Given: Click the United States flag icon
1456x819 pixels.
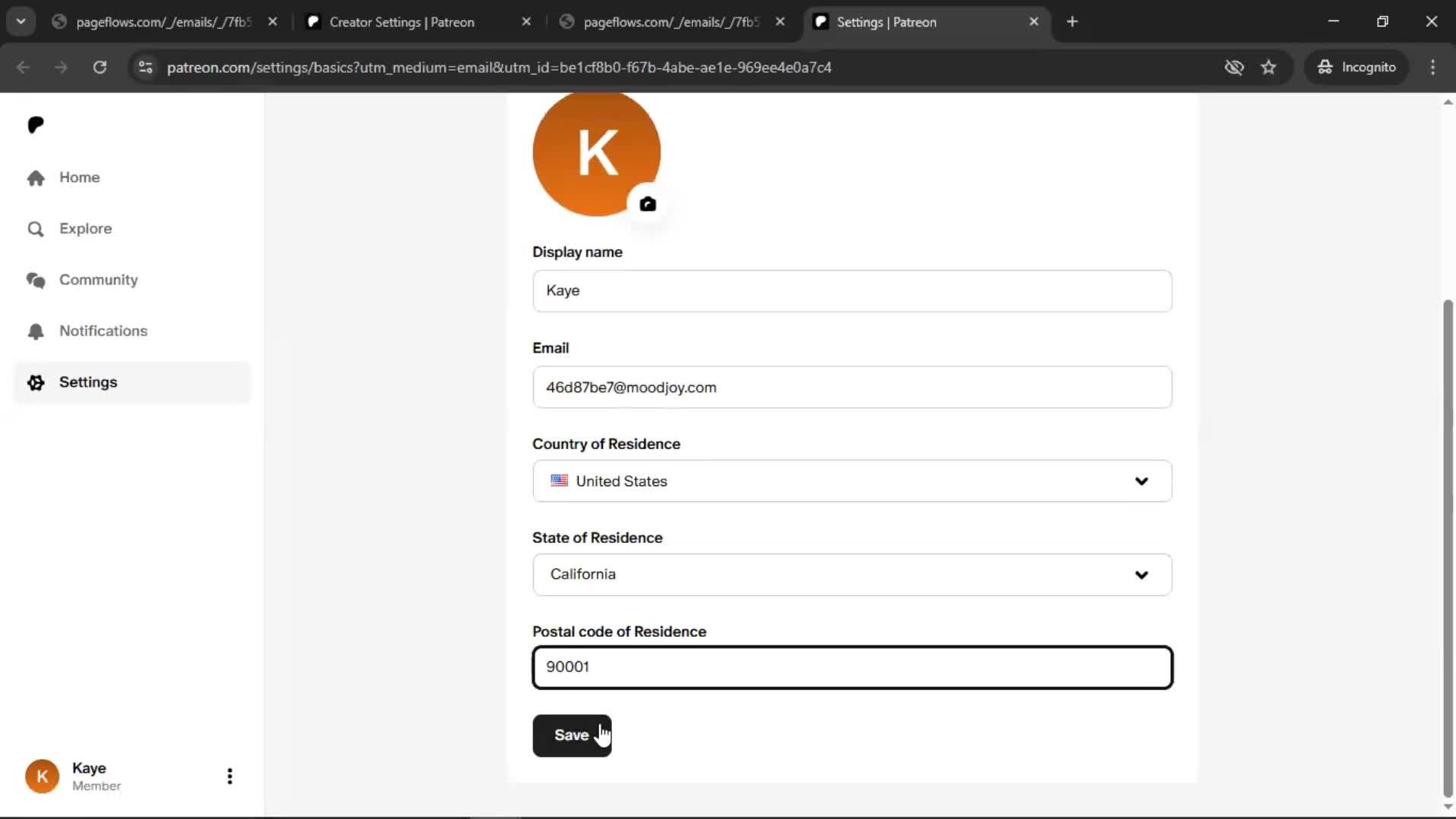Looking at the screenshot, I should [x=560, y=481].
